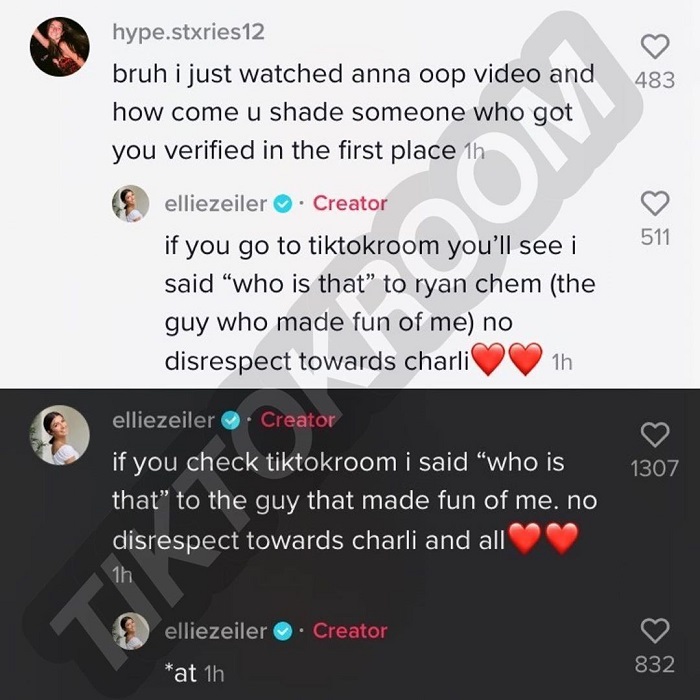Click verified badge on dark section comment

[x=231, y=421]
